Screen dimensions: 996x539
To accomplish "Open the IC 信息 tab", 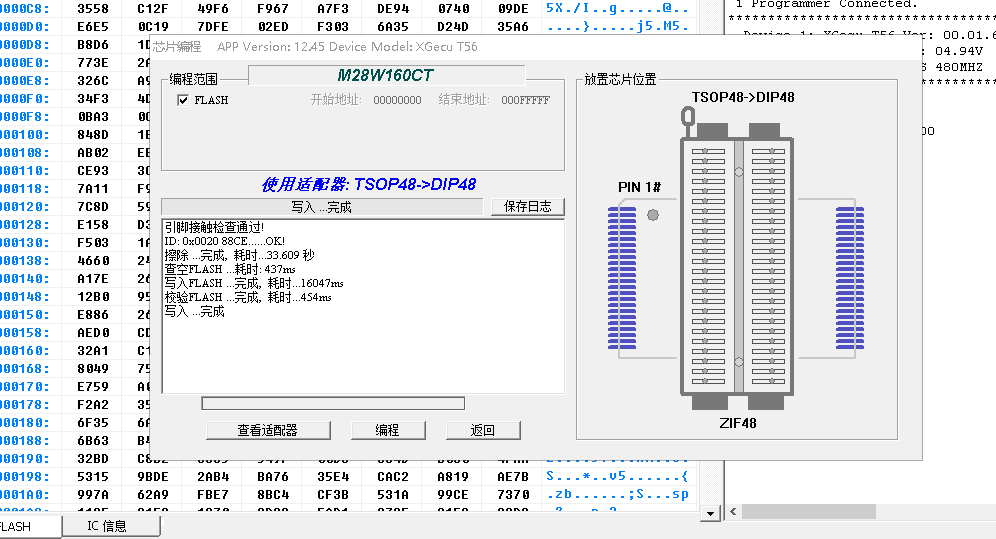I will click(107, 526).
